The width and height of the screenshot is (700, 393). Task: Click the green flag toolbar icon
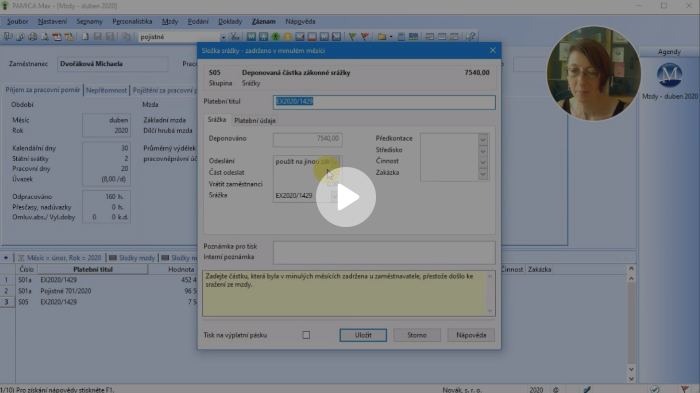tap(353, 37)
